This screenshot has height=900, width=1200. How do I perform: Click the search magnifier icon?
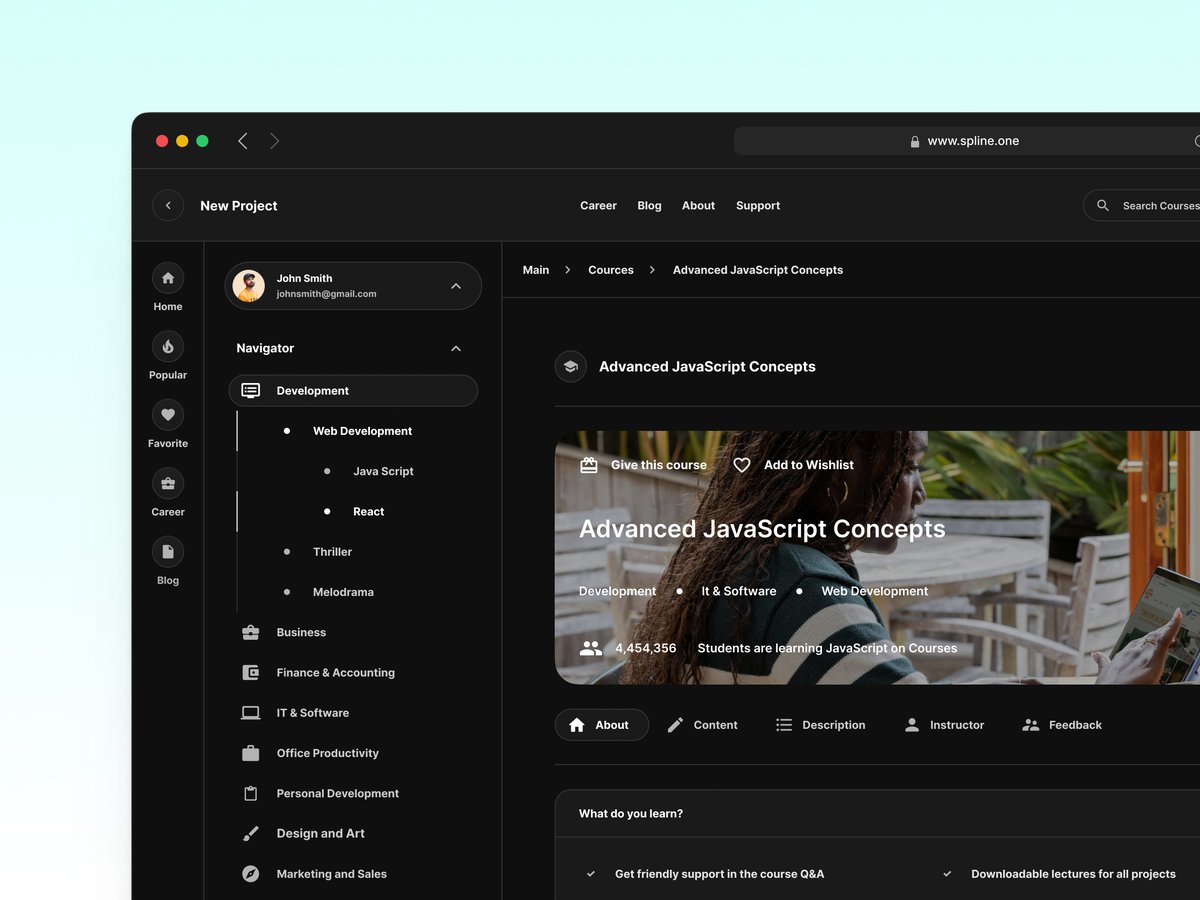[1103, 205]
